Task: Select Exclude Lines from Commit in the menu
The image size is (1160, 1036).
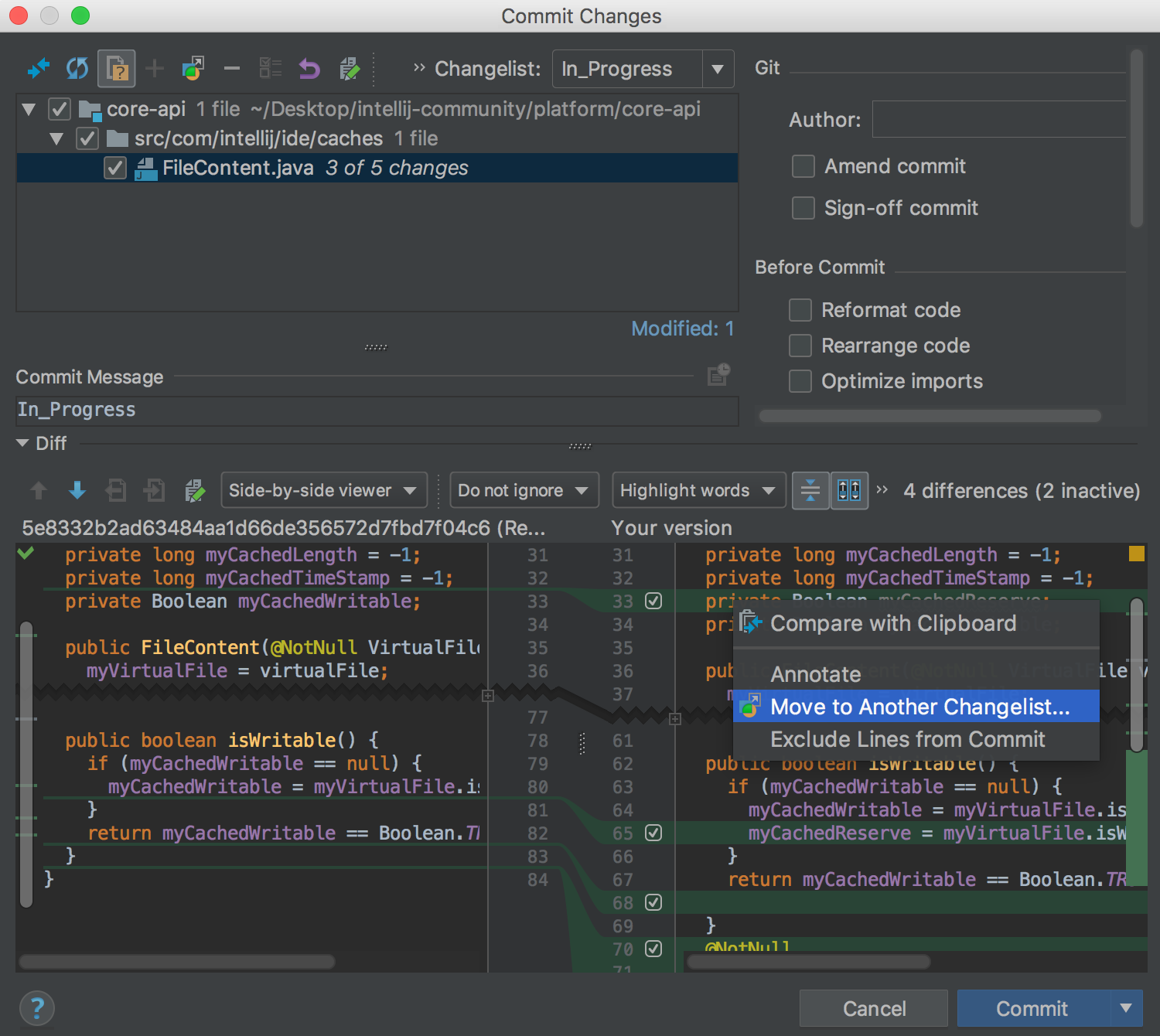Action: [906, 739]
